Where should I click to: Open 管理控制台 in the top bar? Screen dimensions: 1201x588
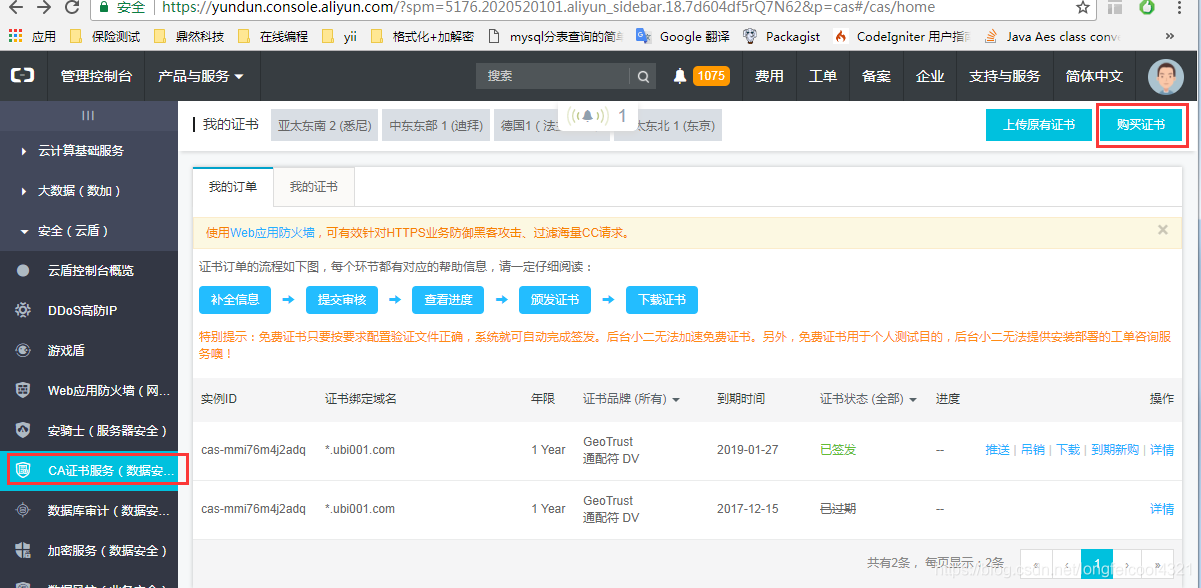pos(96,76)
